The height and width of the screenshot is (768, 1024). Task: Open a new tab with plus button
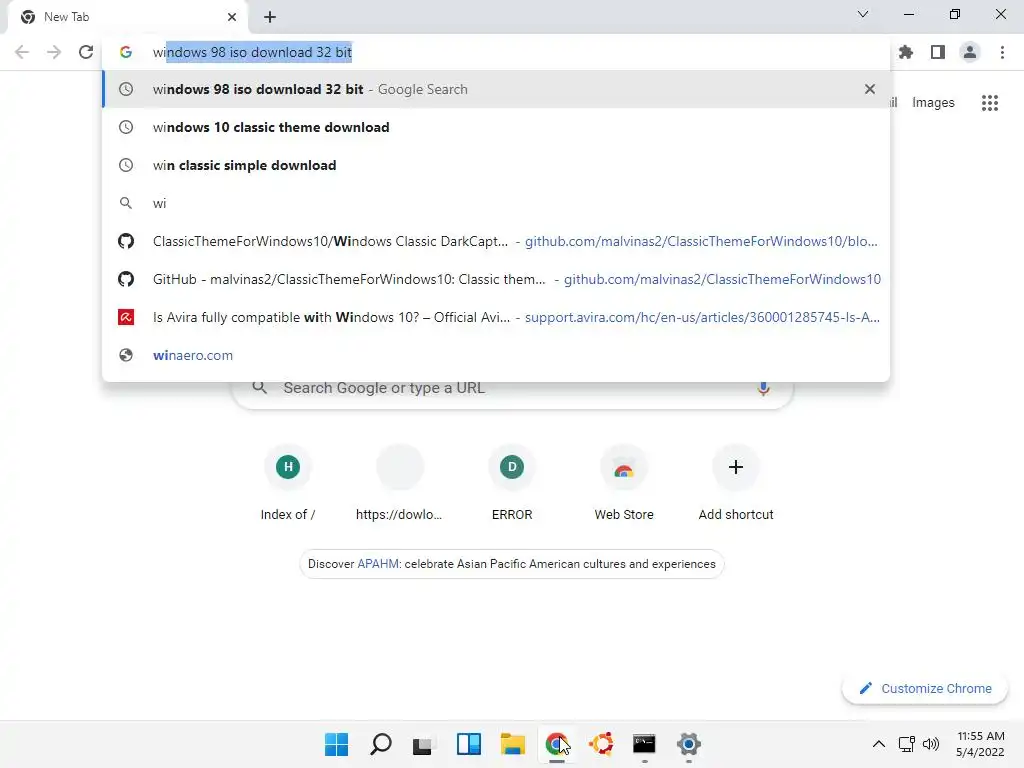(x=270, y=17)
